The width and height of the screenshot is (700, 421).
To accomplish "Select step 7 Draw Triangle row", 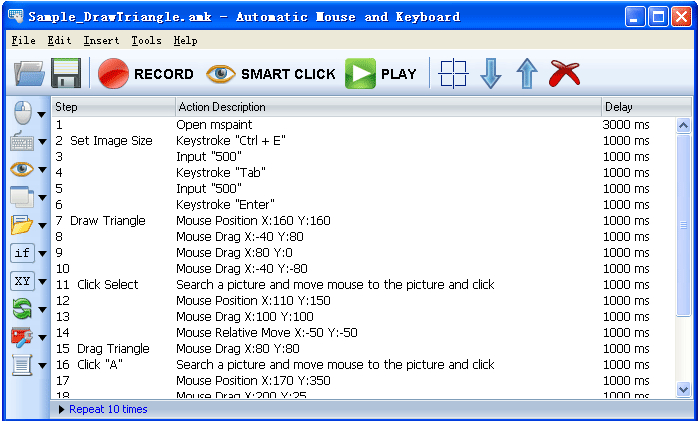I will click(300, 221).
